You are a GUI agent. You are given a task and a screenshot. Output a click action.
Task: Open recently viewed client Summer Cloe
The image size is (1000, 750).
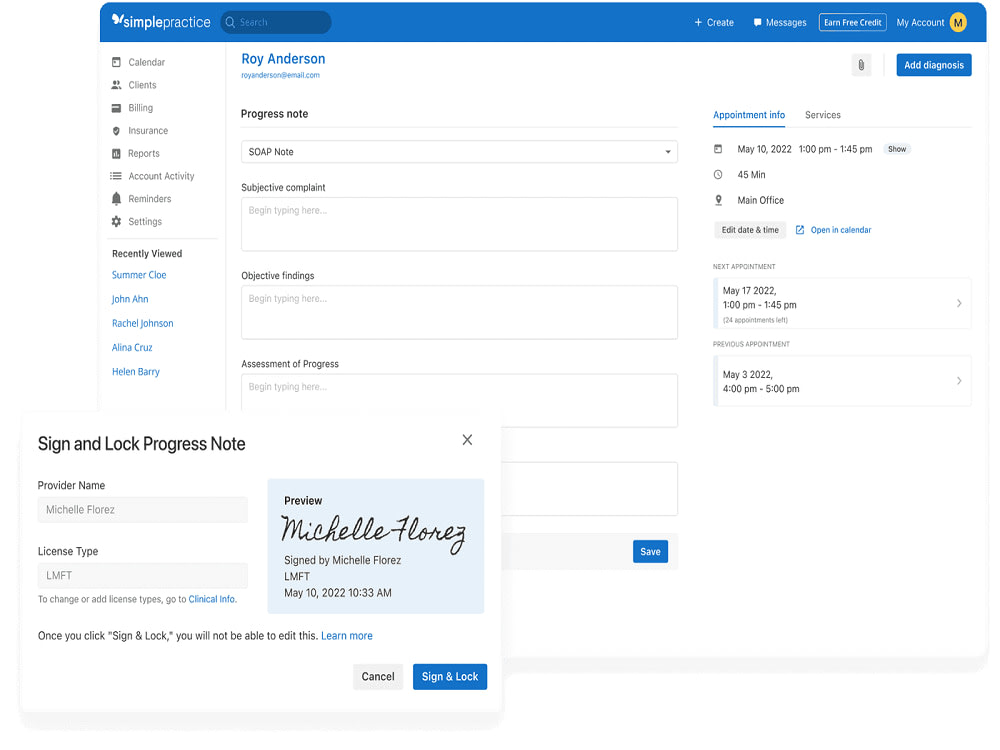pos(139,275)
